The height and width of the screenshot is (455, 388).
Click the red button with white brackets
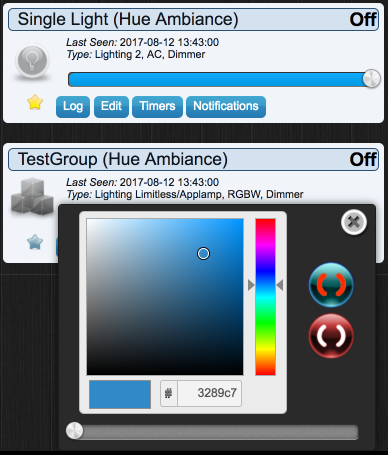tap(331, 336)
